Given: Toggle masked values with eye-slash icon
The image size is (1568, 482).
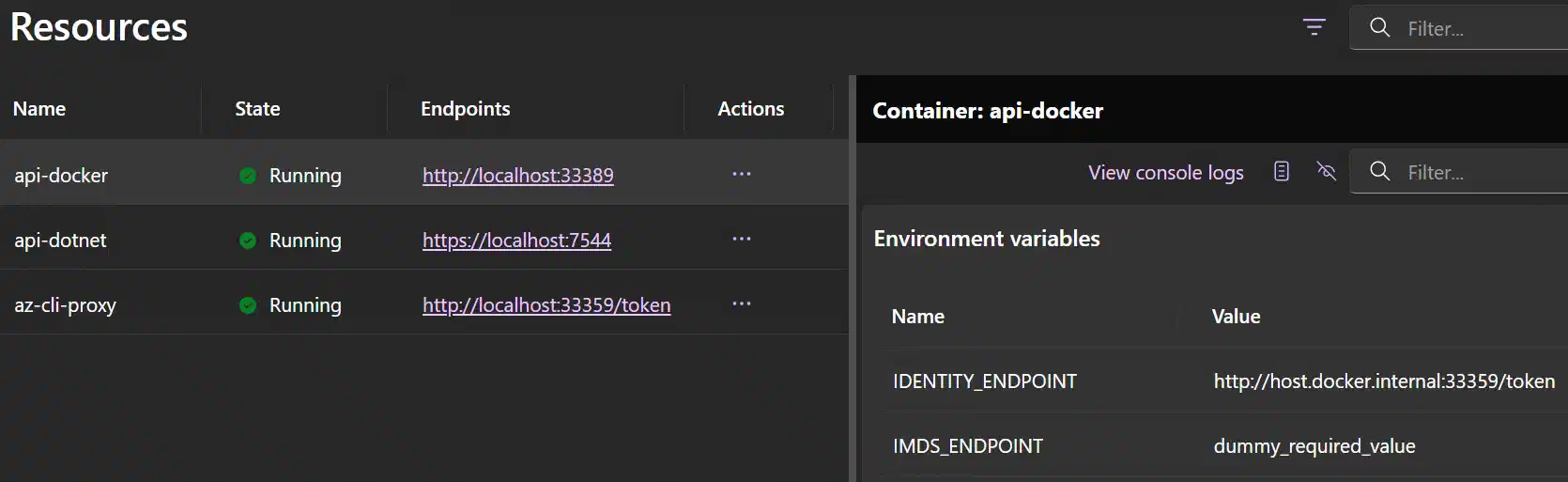Looking at the screenshot, I should 1326,171.
